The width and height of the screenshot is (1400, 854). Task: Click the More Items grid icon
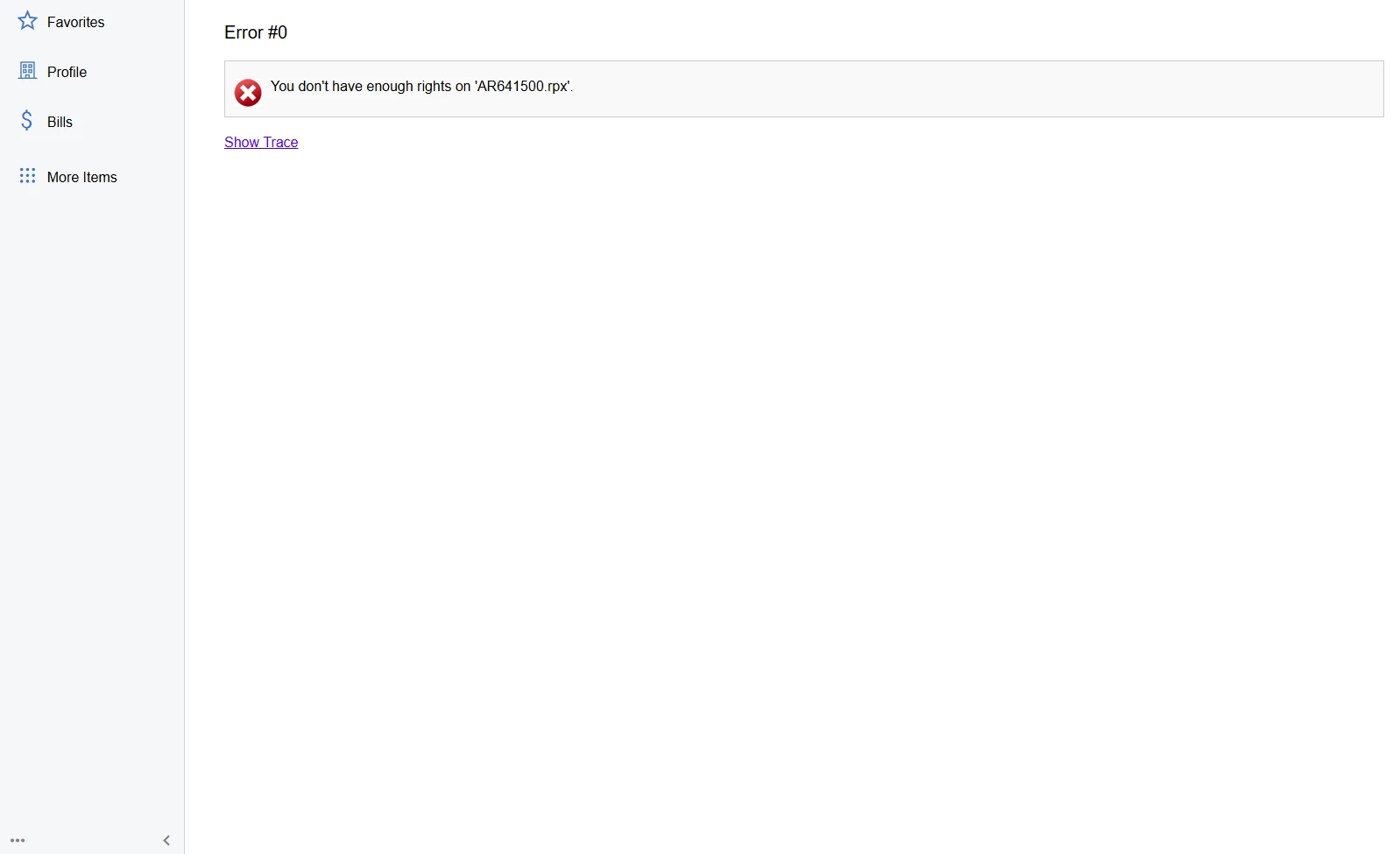(x=27, y=176)
